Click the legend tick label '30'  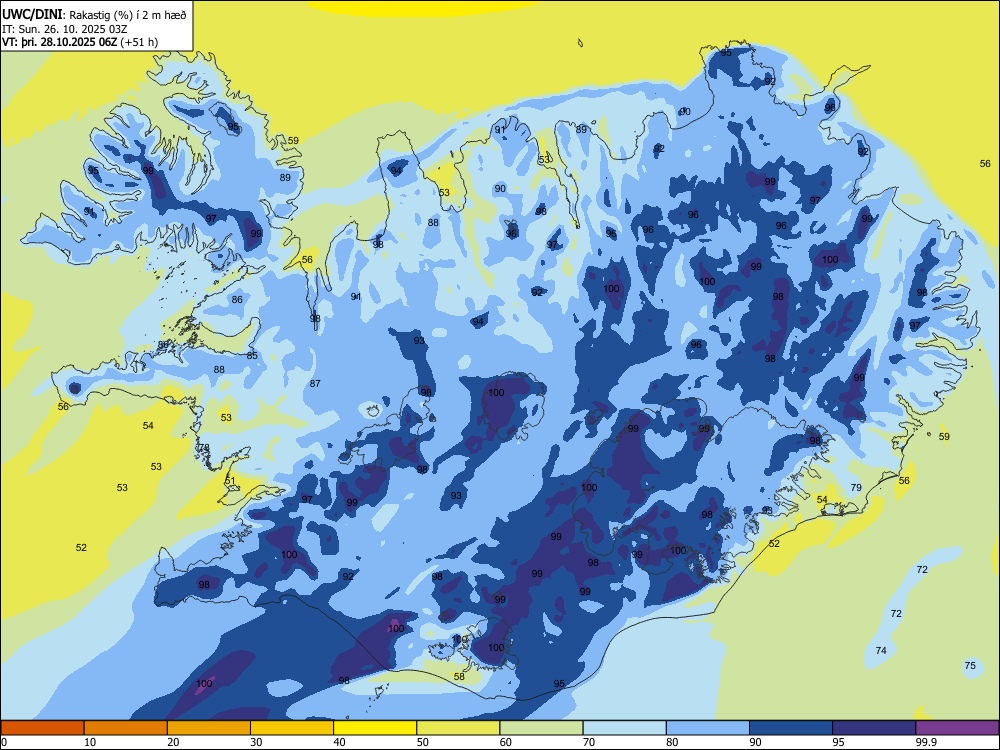click(x=256, y=742)
